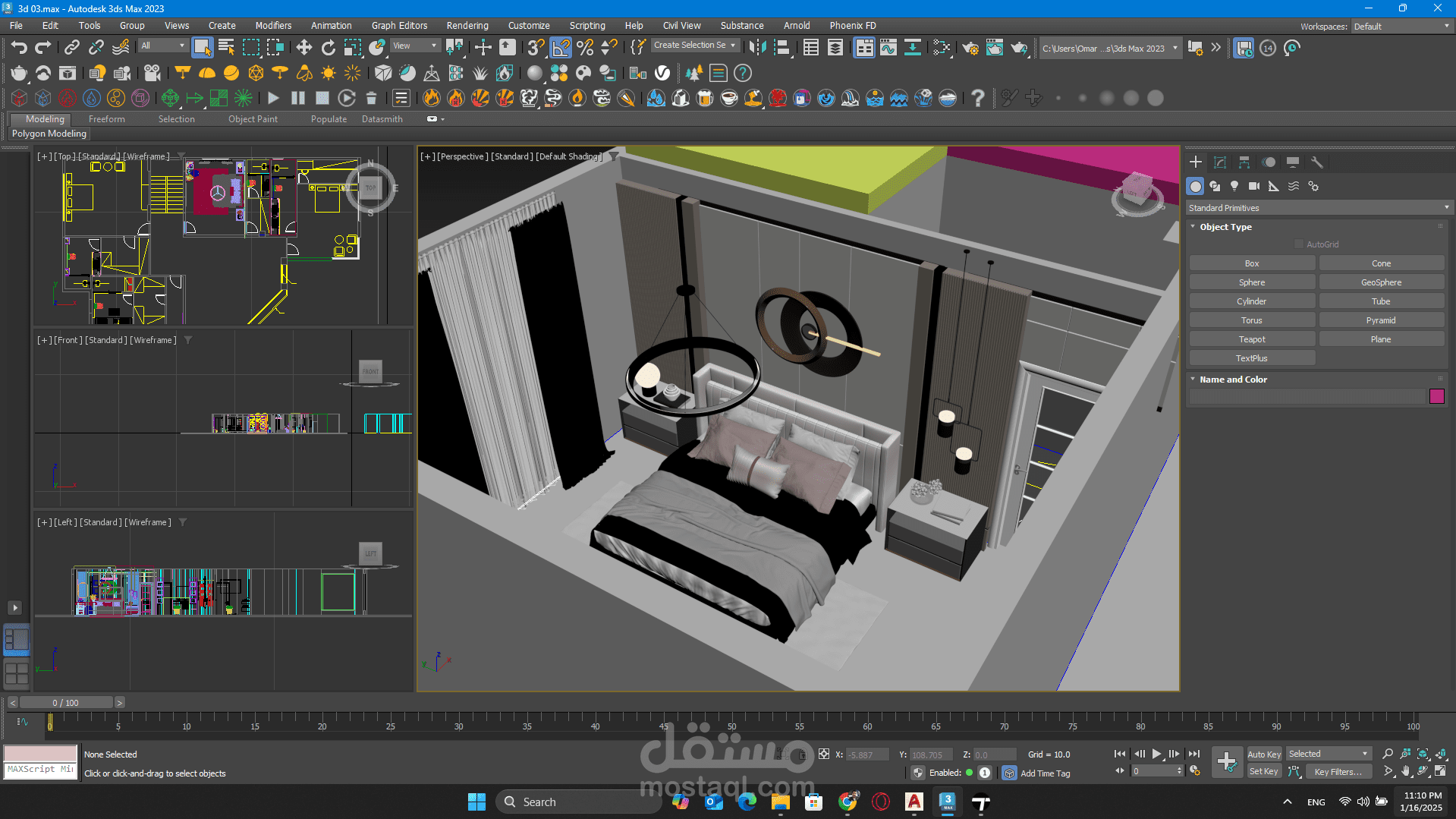The height and width of the screenshot is (819, 1456).
Task: Activate the Rotate tool
Action: (329, 48)
